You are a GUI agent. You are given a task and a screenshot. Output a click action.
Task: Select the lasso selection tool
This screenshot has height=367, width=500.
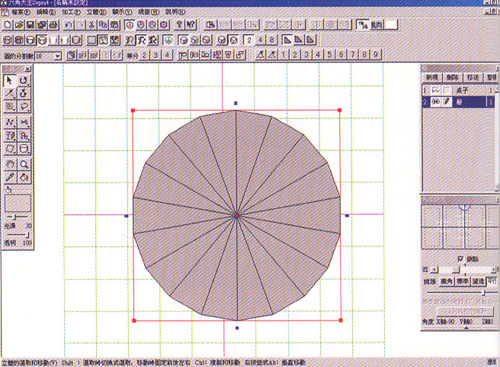pyautogui.click(x=23, y=106)
